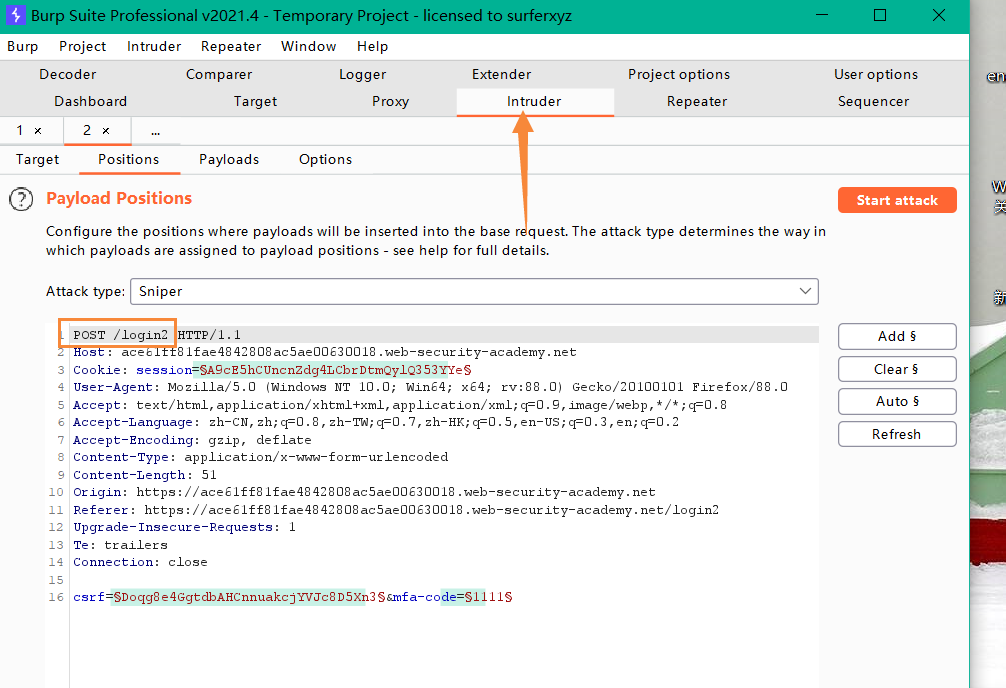
Task: Click the Auto § button
Action: (897, 401)
